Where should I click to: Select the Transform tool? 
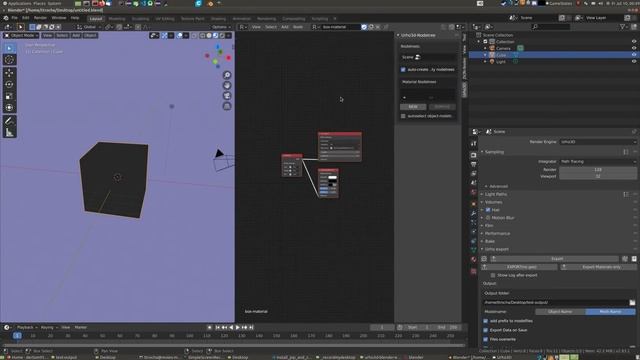tap(9, 108)
